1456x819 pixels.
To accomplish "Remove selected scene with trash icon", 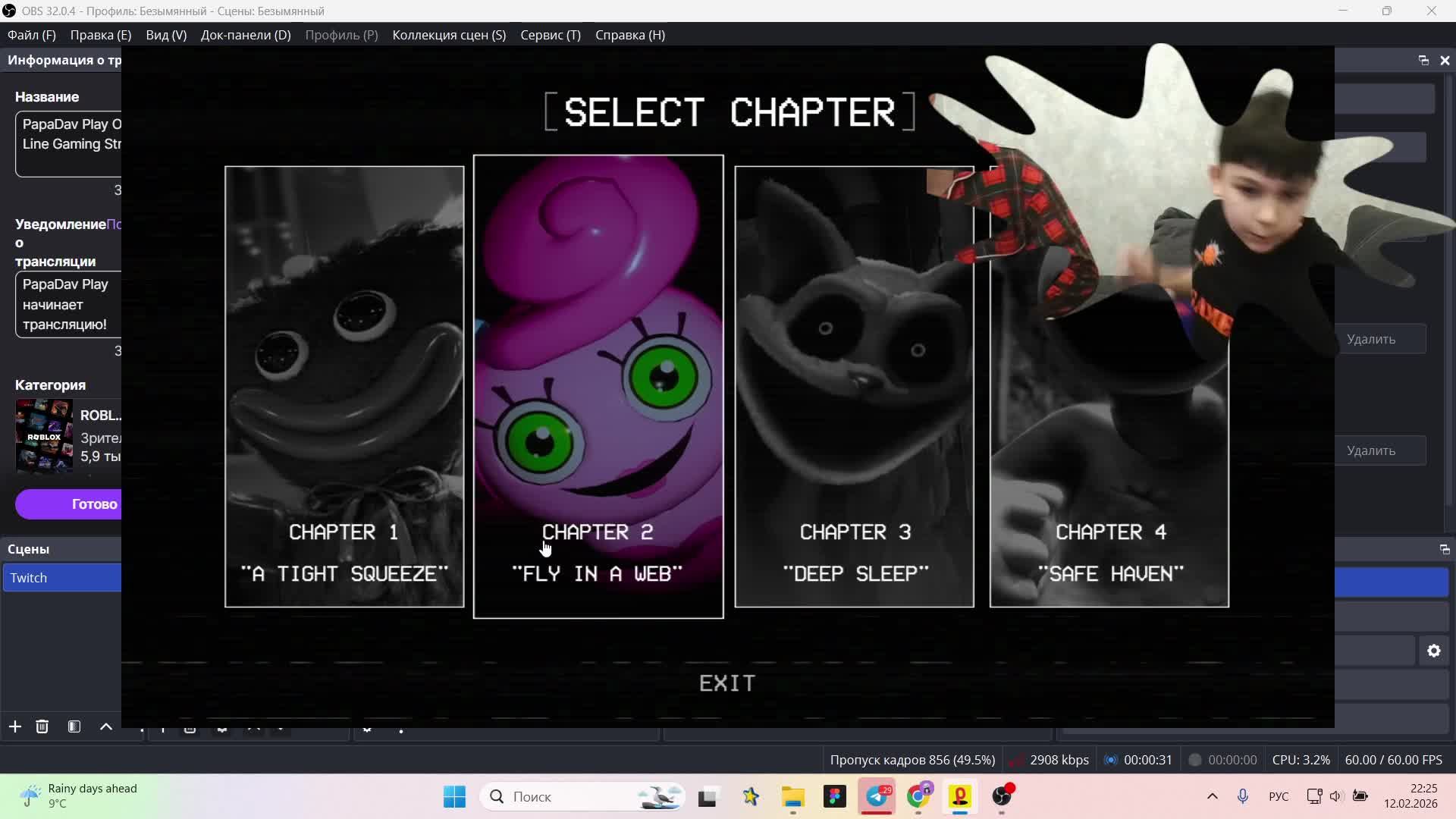I will [x=42, y=726].
